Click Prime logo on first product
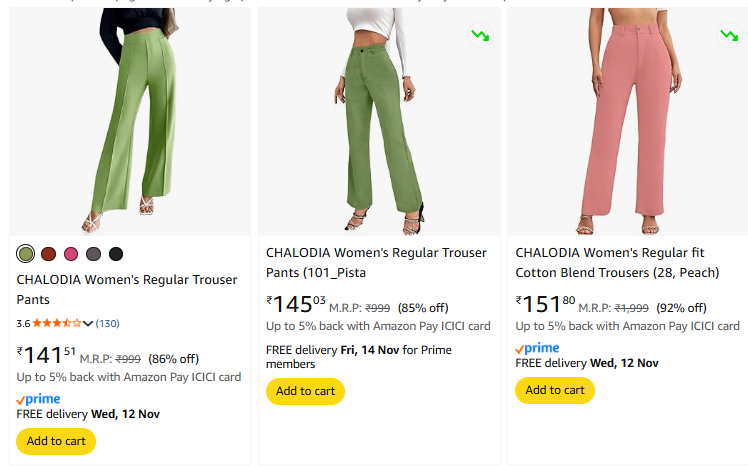 coord(39,399)
